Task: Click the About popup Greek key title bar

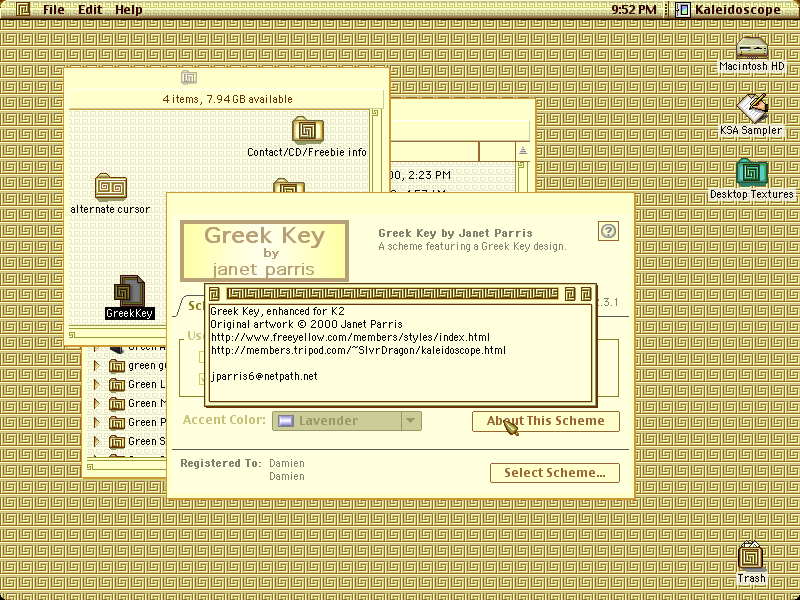Action: pos(392,293)
